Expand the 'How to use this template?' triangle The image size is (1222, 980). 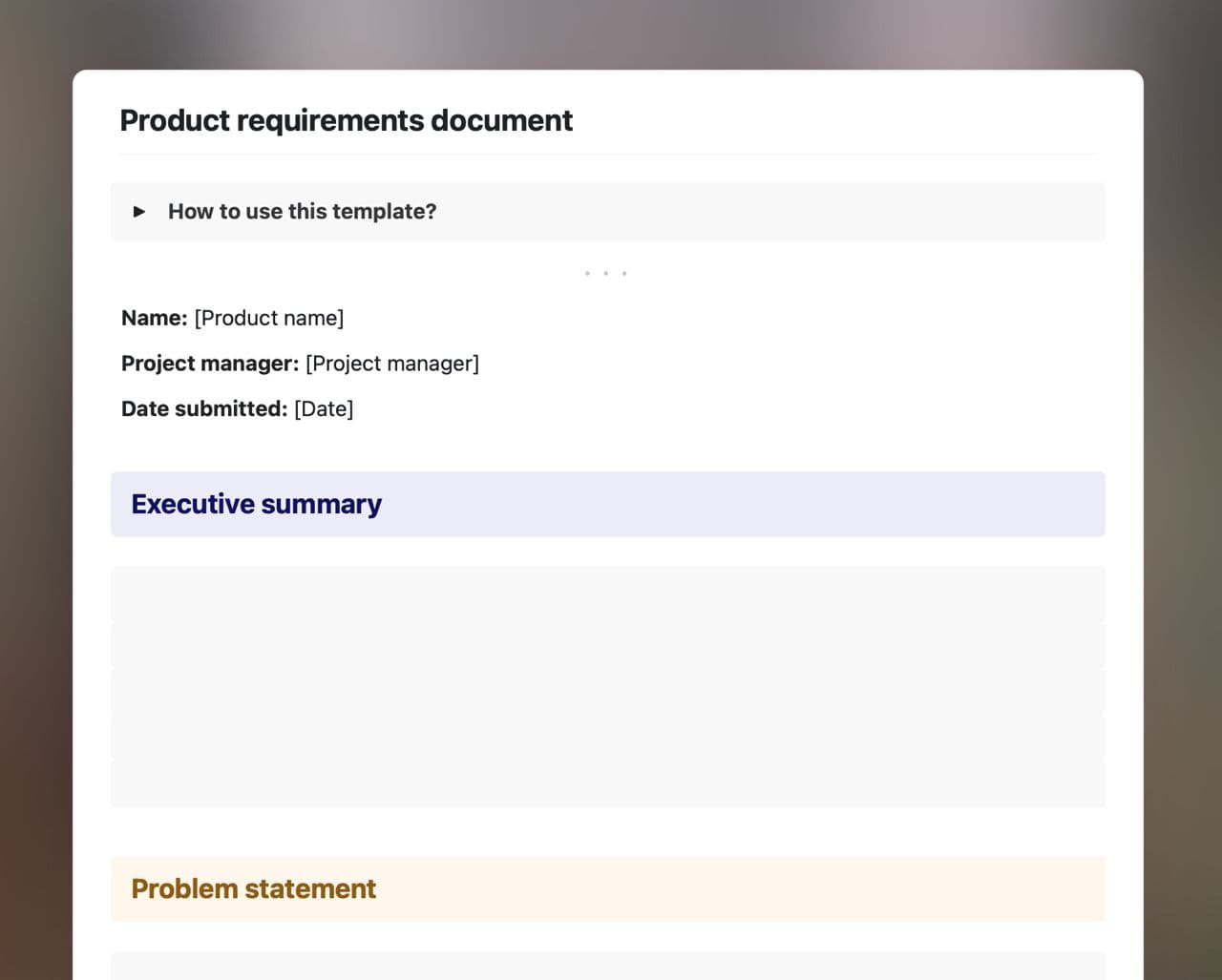139,212
